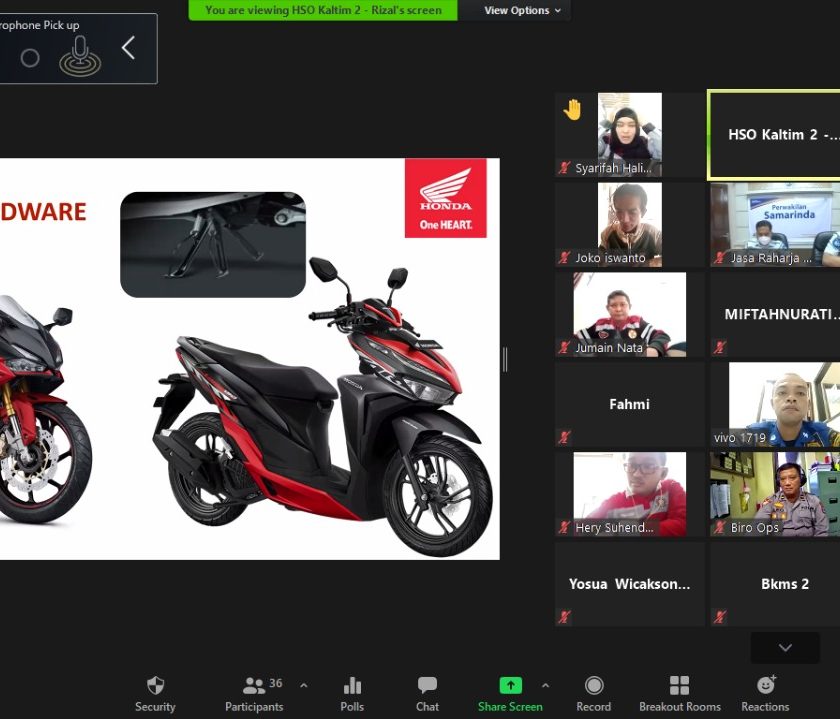Select Hery Suhend's video tile
Viewport: 840px width, 719px height.
[629, 495]
